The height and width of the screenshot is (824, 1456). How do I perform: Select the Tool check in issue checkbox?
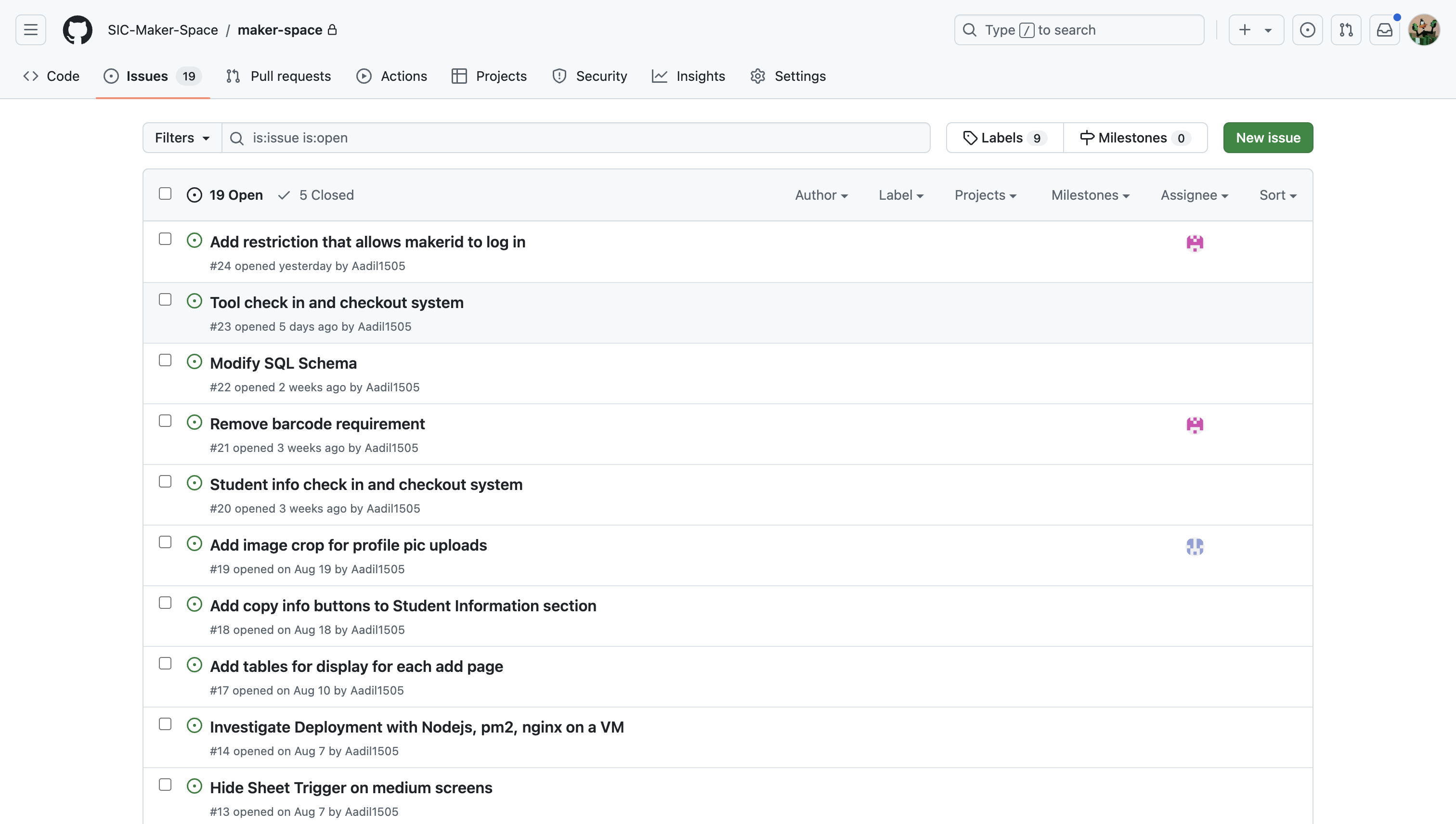click(x=165, y=299)
